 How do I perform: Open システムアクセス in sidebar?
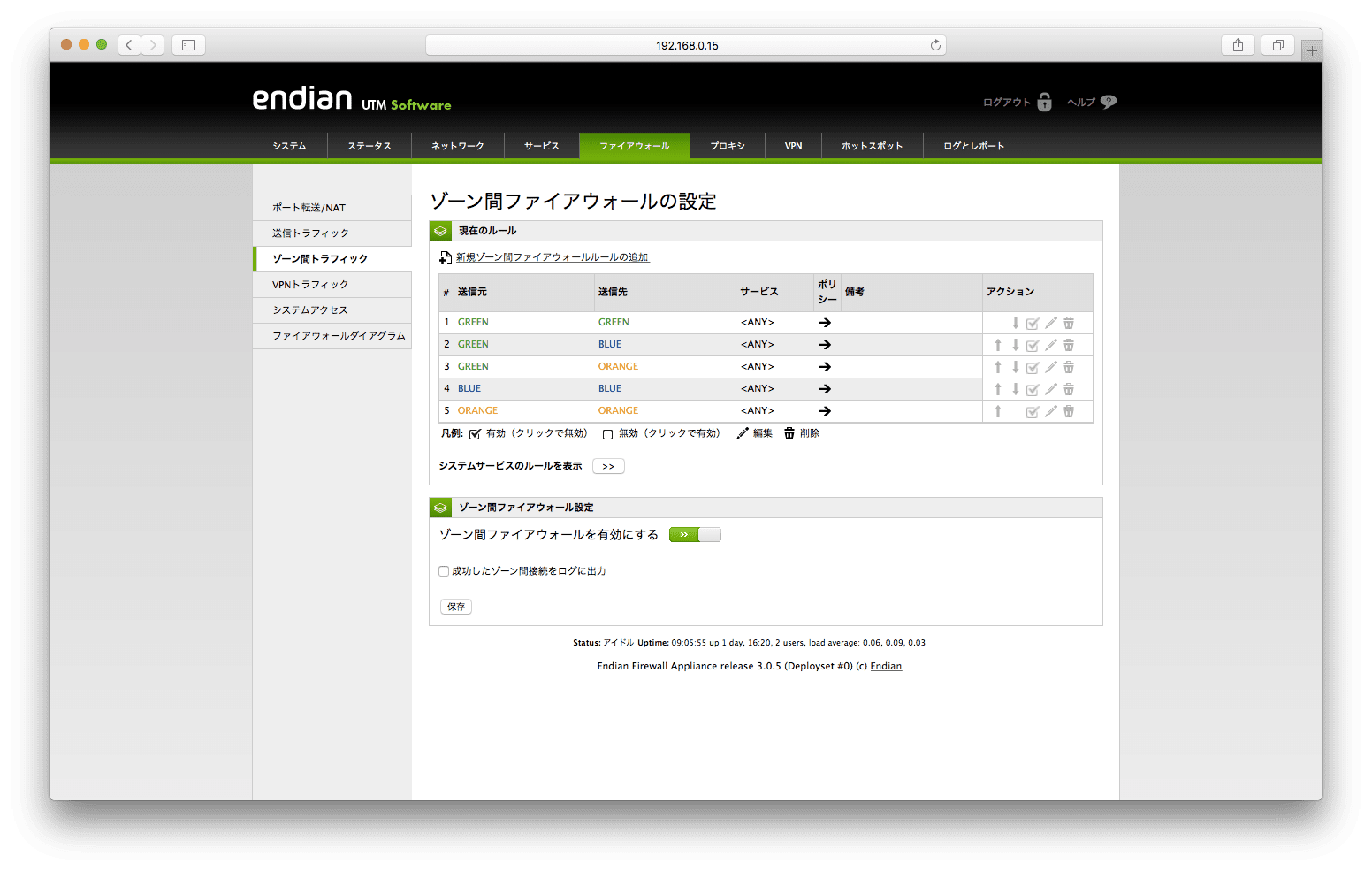pyautogui.click(x=332, y=310)
